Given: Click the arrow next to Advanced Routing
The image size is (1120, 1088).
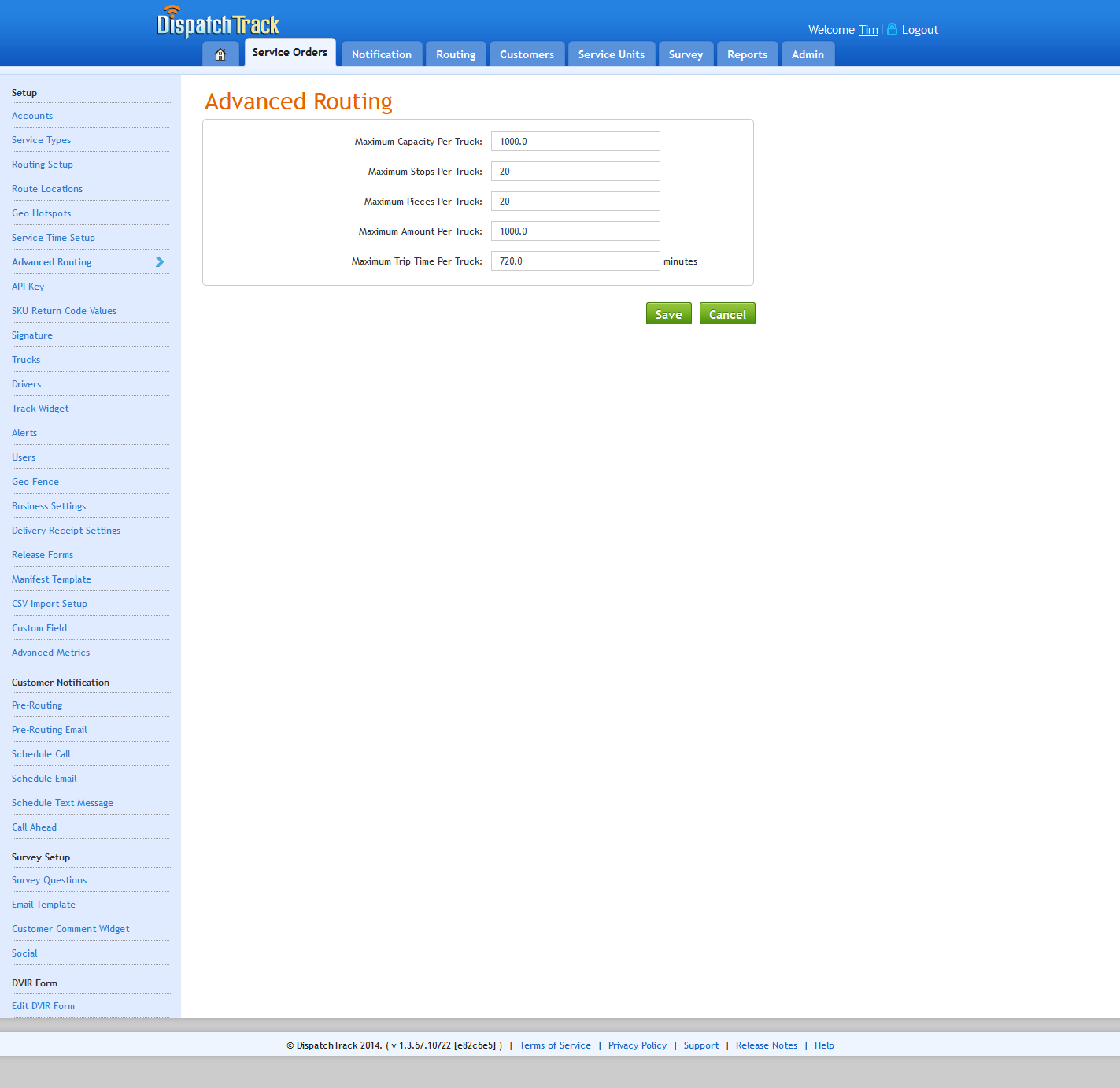Looking at the screenshot, I should 160,262.
